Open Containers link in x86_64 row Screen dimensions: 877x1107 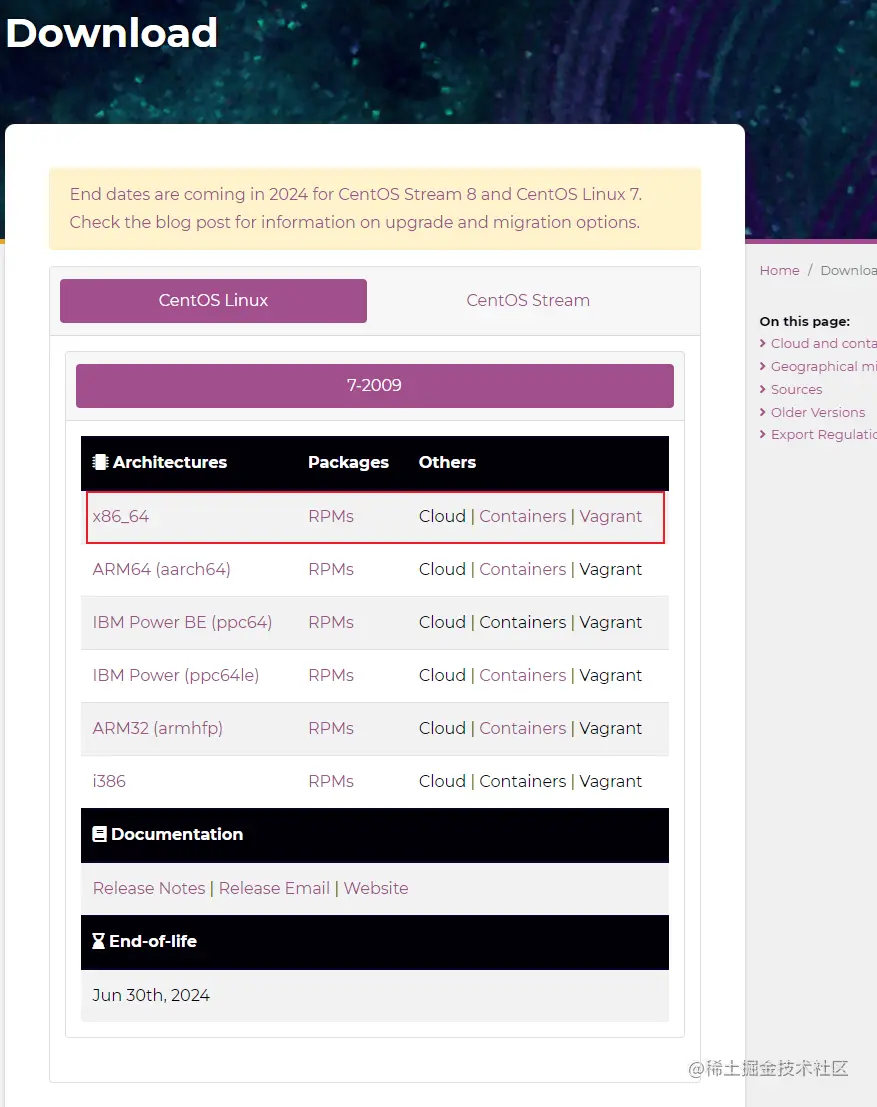pos(523,517)
